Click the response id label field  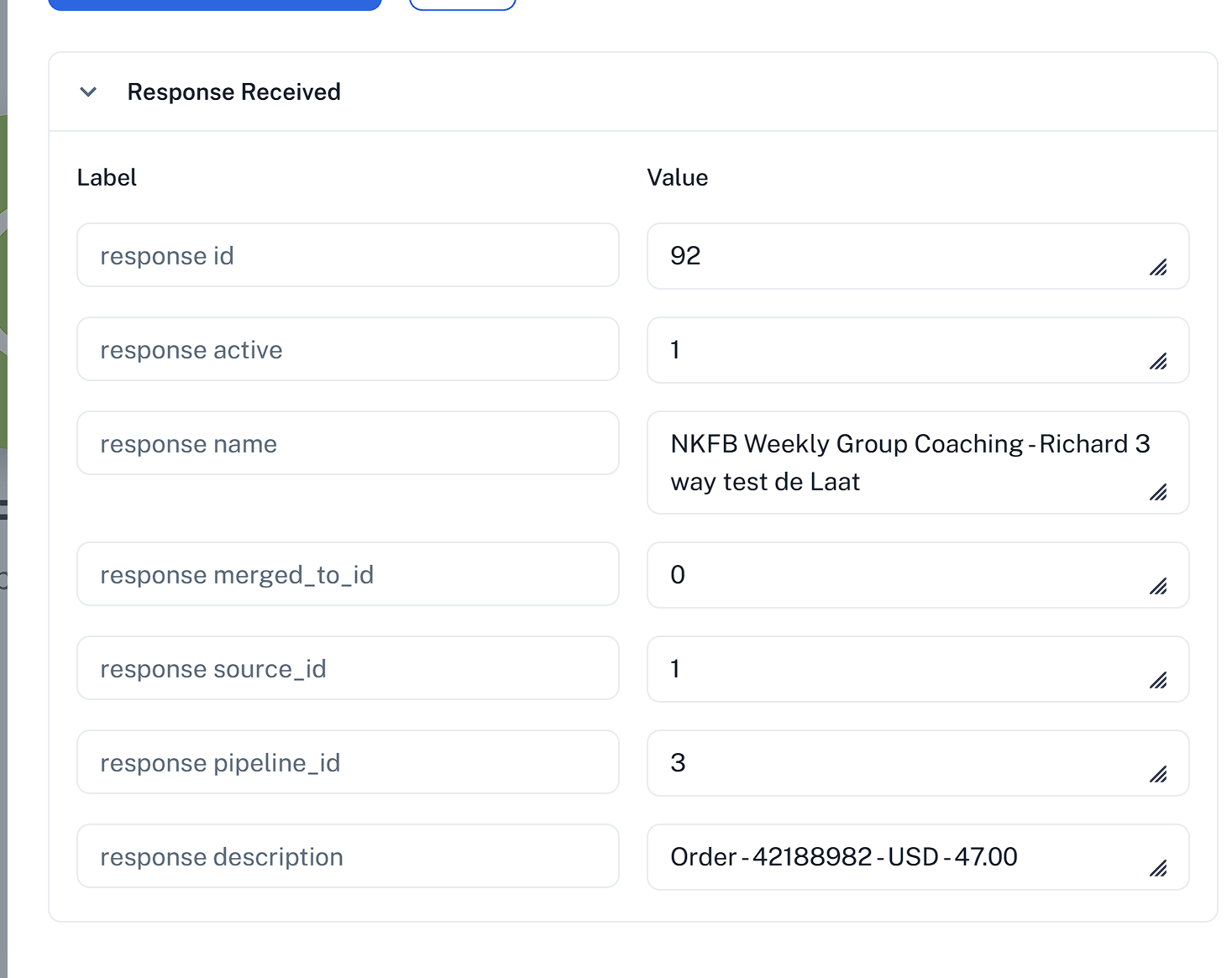[x=348, y=255]
